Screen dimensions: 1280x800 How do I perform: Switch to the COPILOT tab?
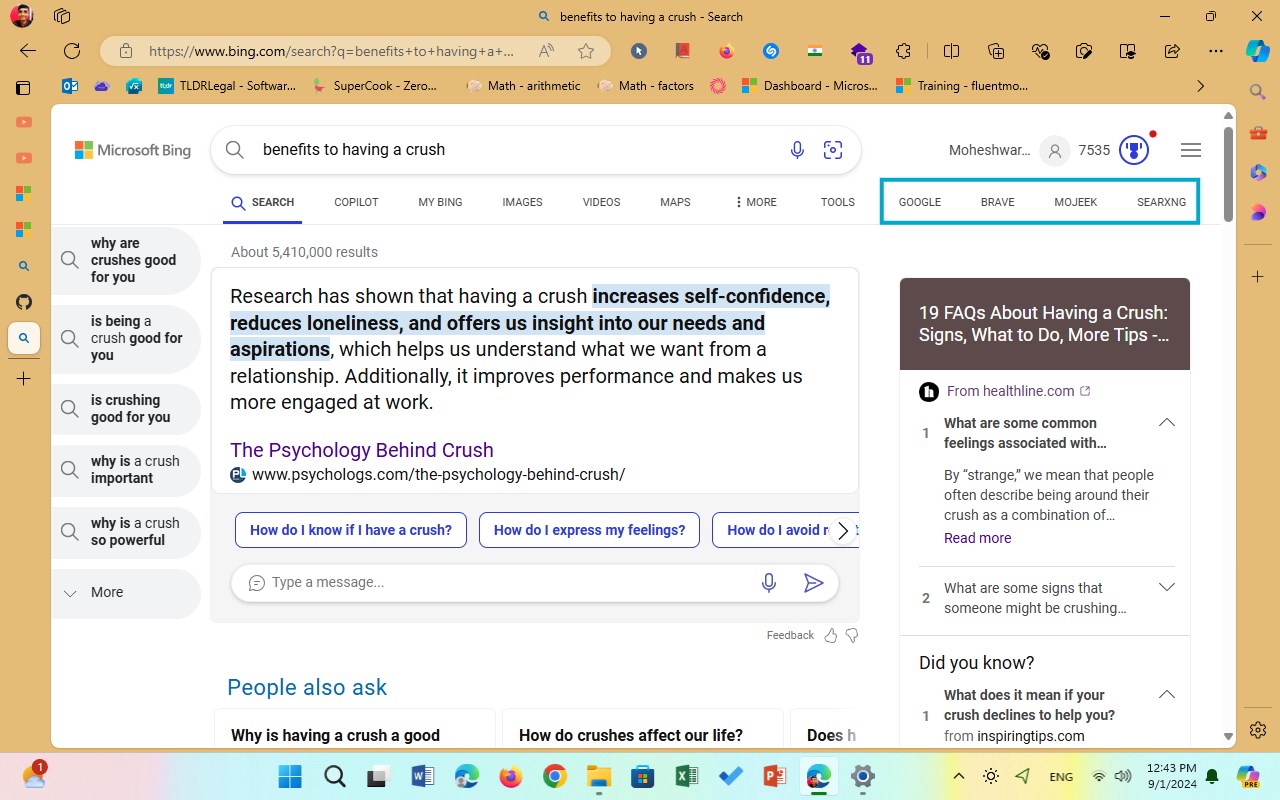click(x=356, y=202)
